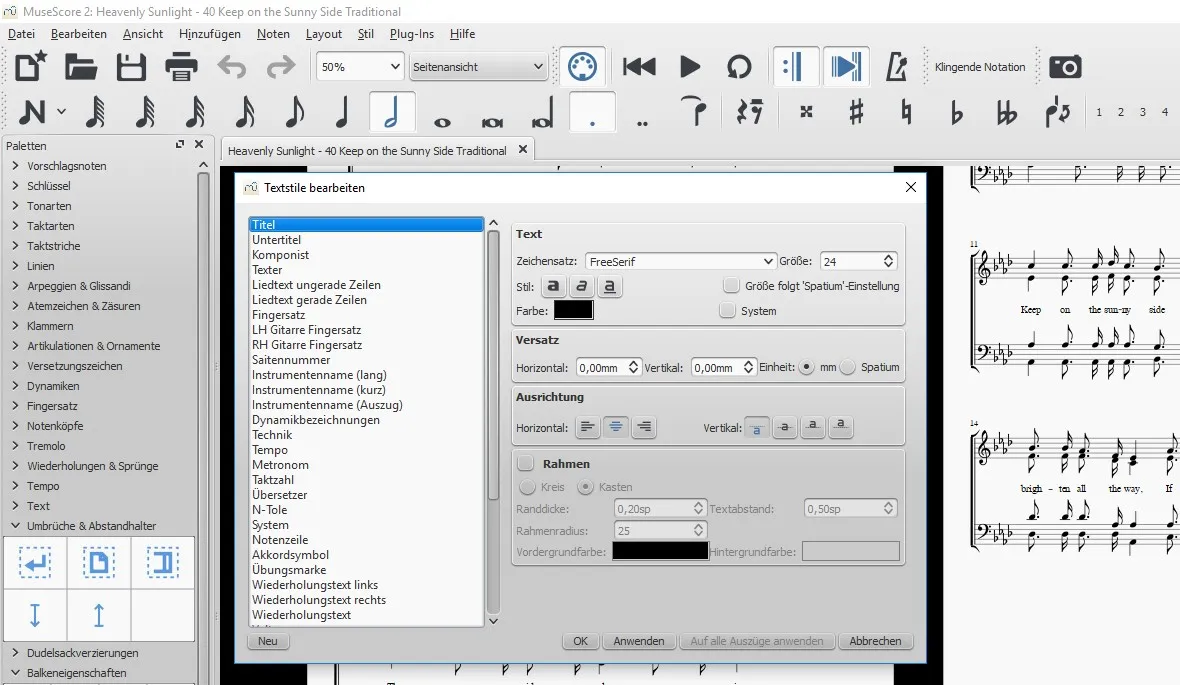Image resolution: width=1180 pixels, height=685 pixels.
Task: Select the Spatium unit radio button
Action: (x=847, y=367)
